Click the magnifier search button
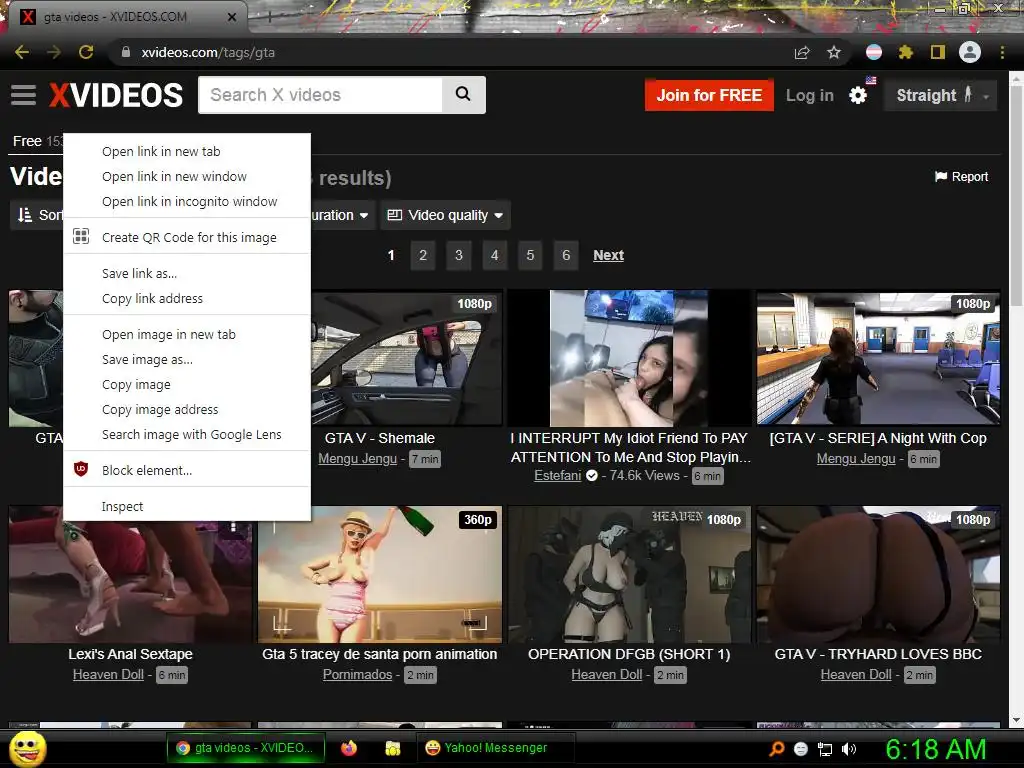Viewport: 1024px width, 768px height. 463,95
